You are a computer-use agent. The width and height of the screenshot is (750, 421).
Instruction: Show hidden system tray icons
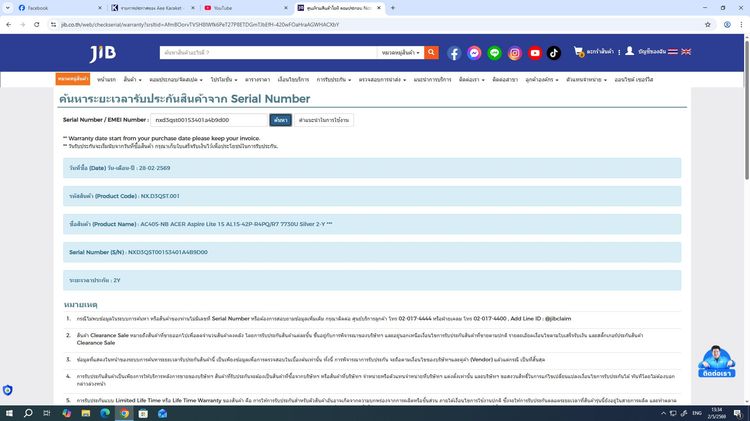663,413
